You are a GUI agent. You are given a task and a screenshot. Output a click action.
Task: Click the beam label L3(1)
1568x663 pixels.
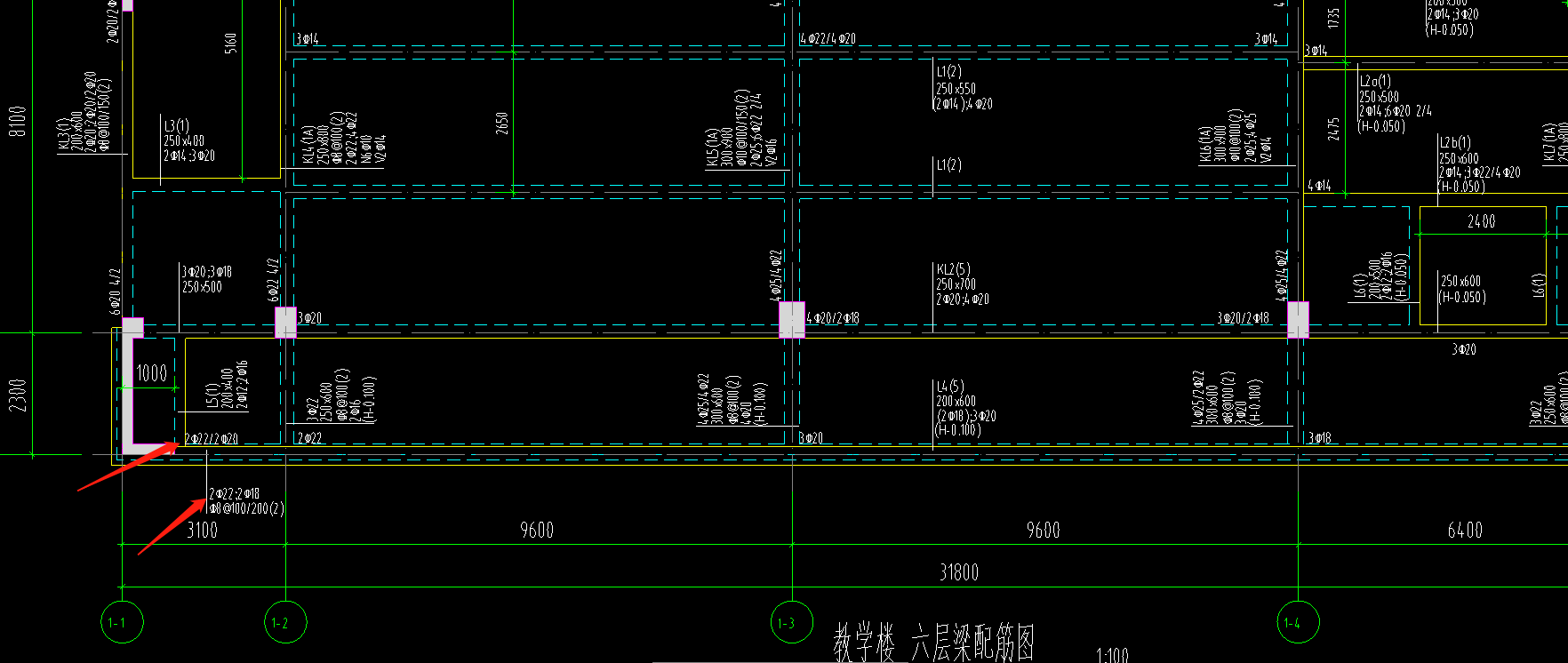176,126
